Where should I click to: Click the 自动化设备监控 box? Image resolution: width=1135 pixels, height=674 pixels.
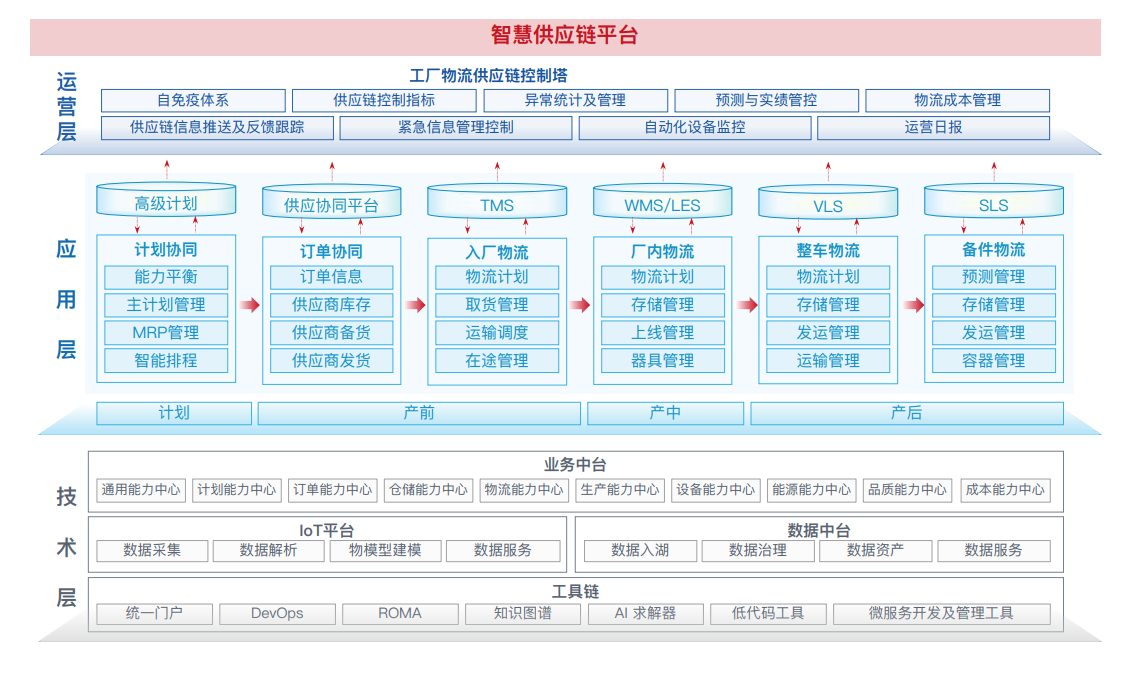pyautogui.click(x=695, y=128)
